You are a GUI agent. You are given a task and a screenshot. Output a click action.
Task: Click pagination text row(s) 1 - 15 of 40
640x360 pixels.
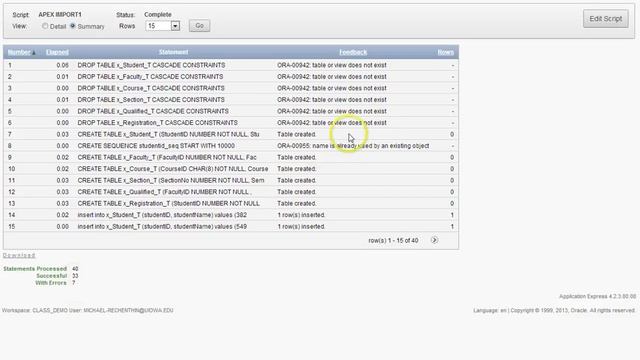coord(393,240)
